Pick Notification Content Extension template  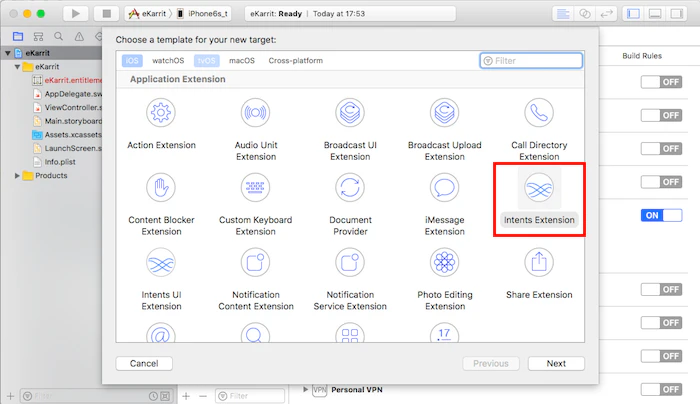255,262
